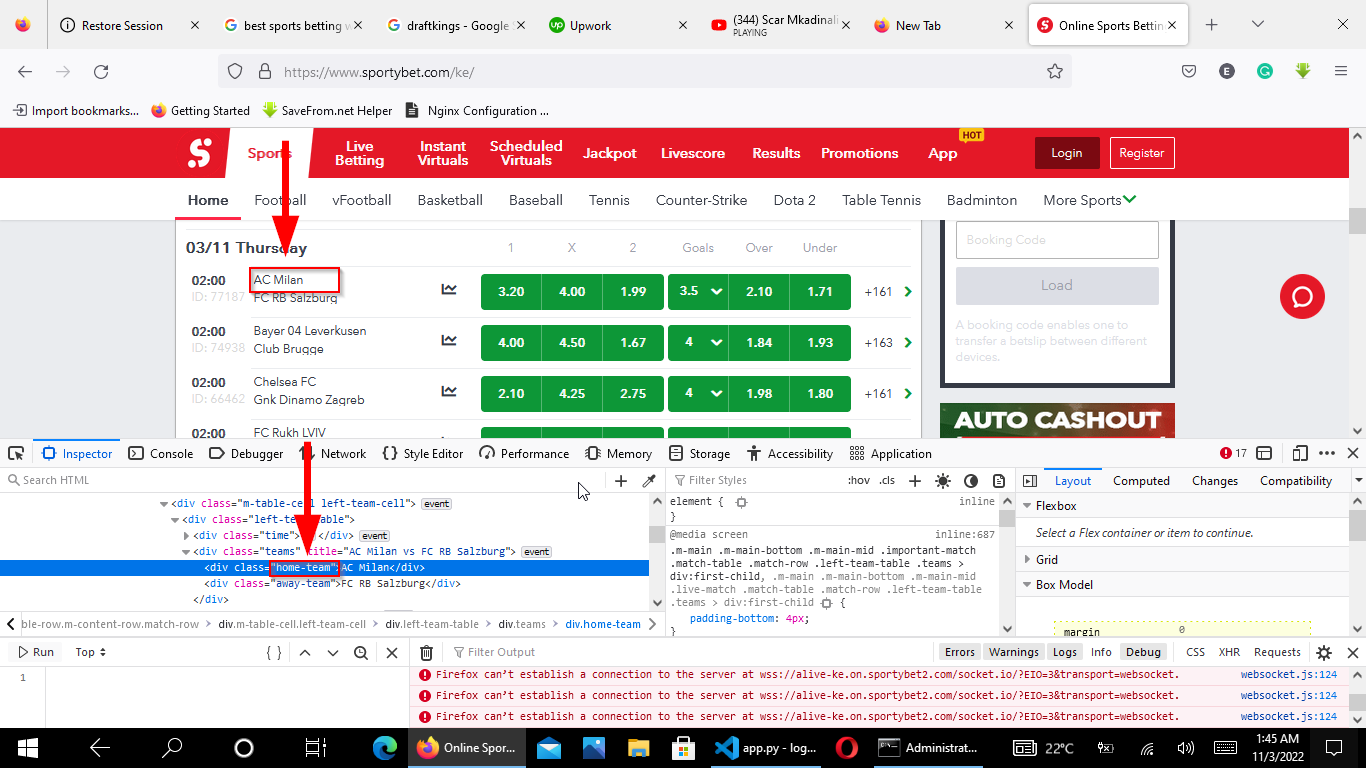Collapse the three-pane inspector sidebar
This screenshot has height=768, width=1366.
[1029, 481]
